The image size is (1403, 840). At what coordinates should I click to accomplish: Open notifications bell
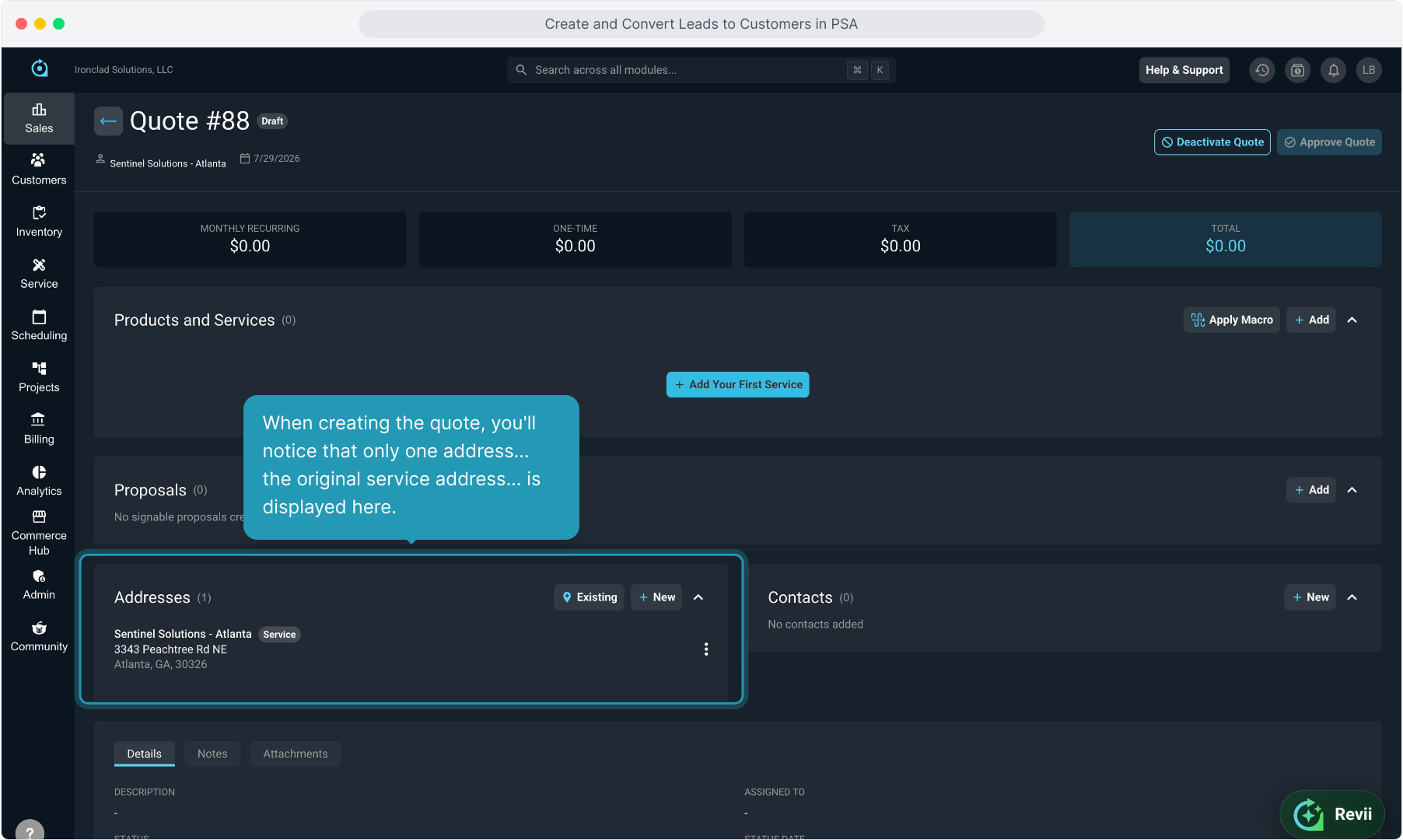1334,70
